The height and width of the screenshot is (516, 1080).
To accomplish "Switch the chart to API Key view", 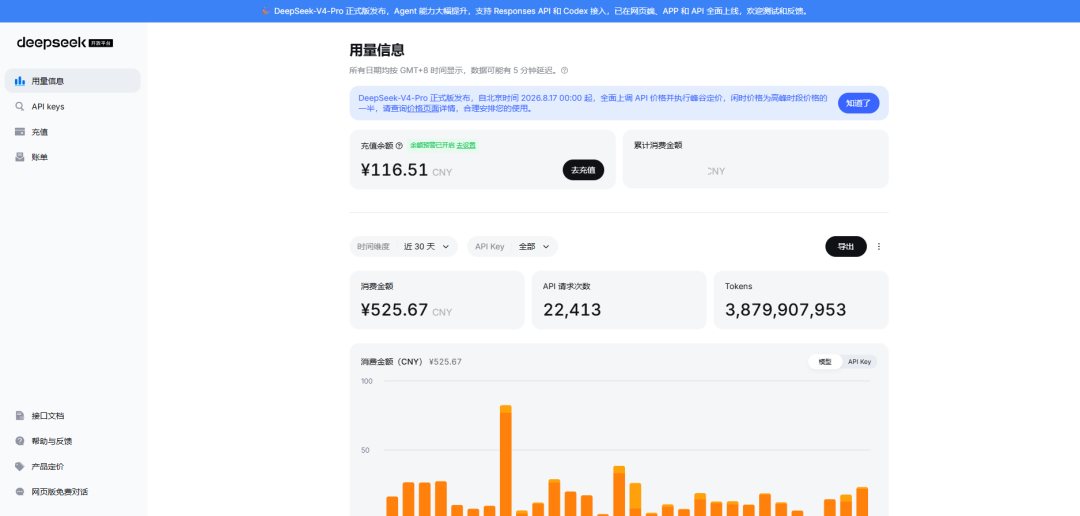I will click(860, 362).
